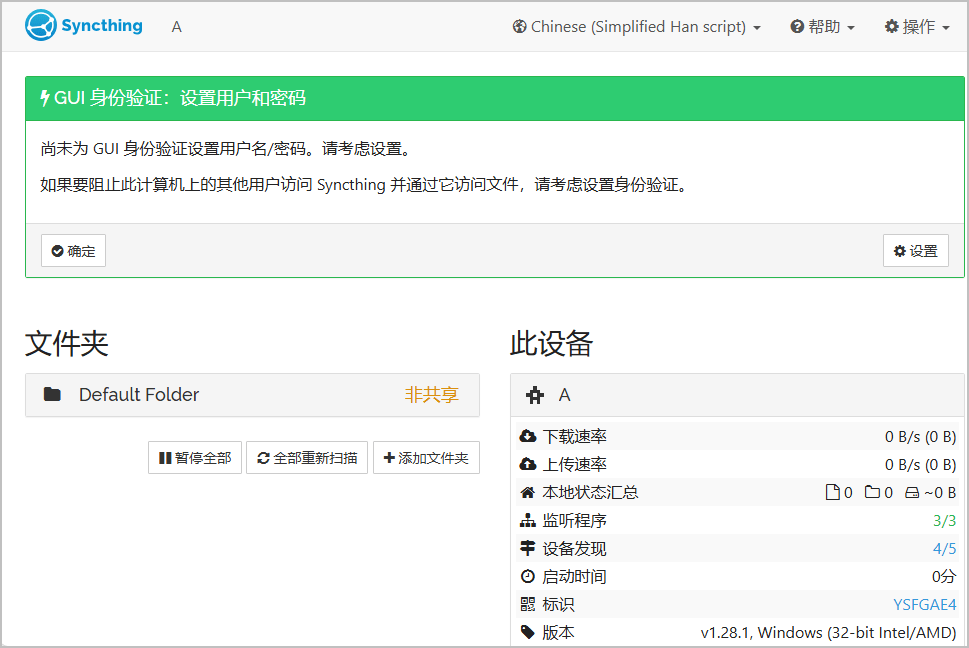This screenshot has width=969, height=648.
Task: Open the Chinese language dropdown
Action: point(637,27)
